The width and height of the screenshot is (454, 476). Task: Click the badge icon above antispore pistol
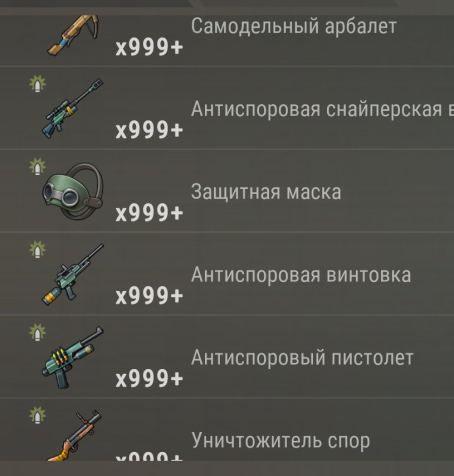[38, 332]
